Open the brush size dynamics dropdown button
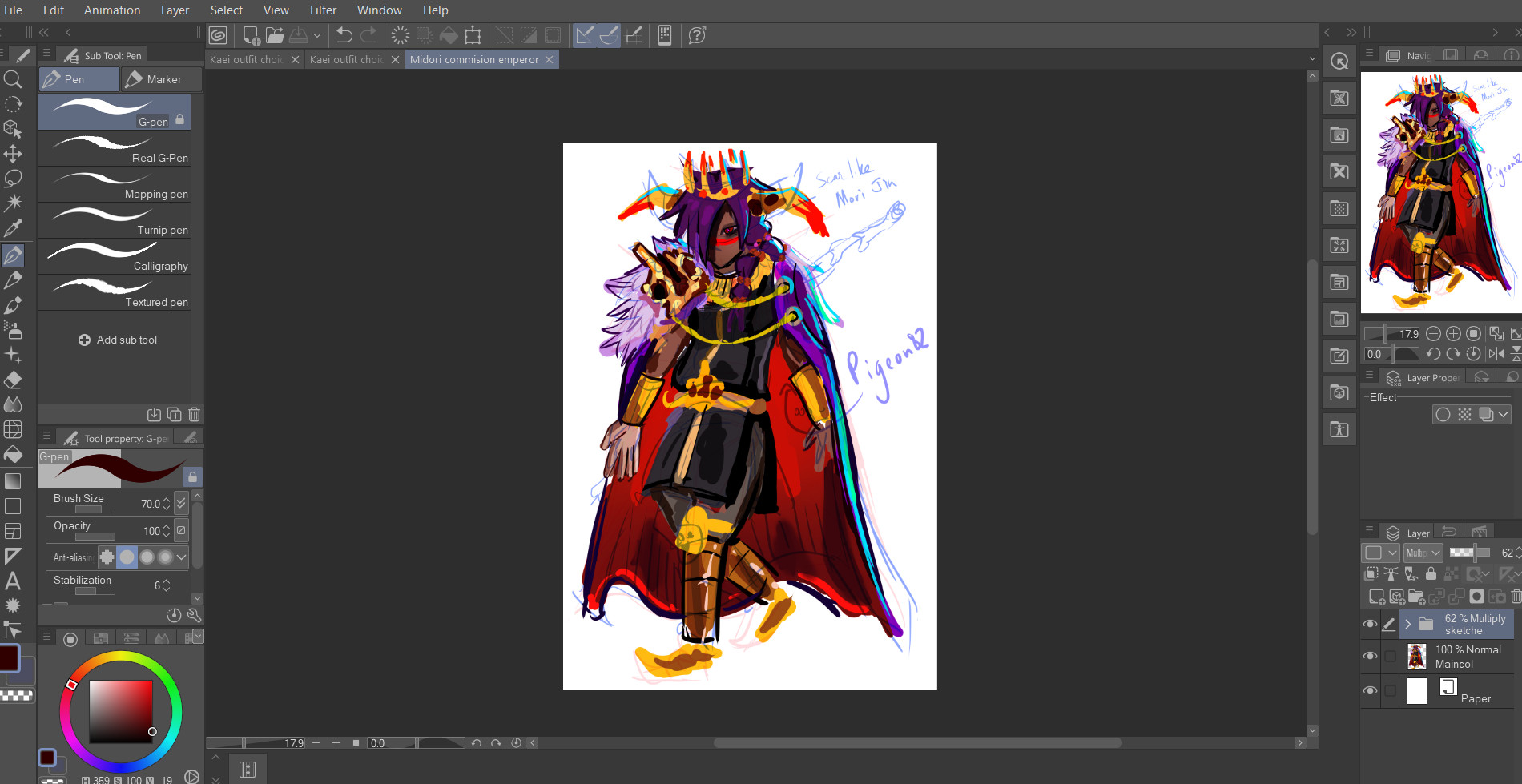Image resolution: width=1522 pixels, height=784 pixels. [181, 504]
